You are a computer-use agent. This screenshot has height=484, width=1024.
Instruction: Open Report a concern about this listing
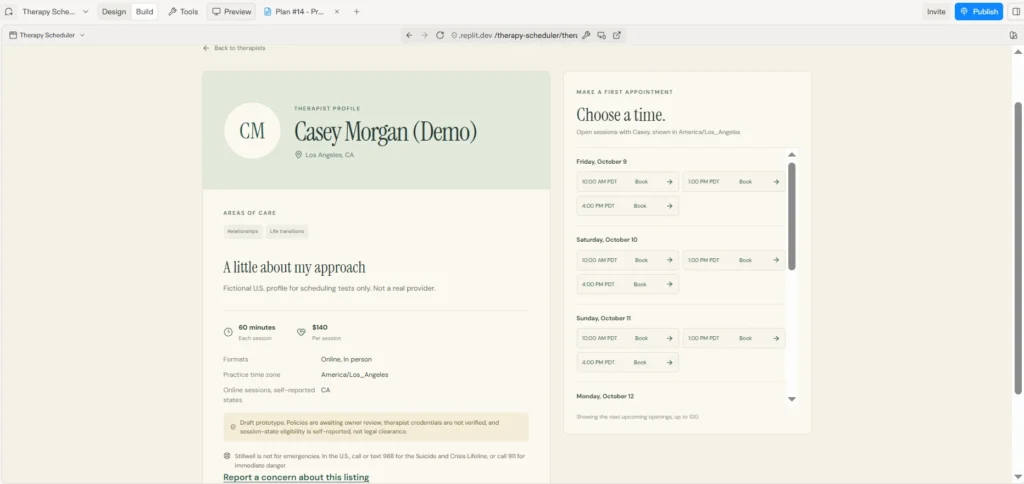click(x=296, y=477)
